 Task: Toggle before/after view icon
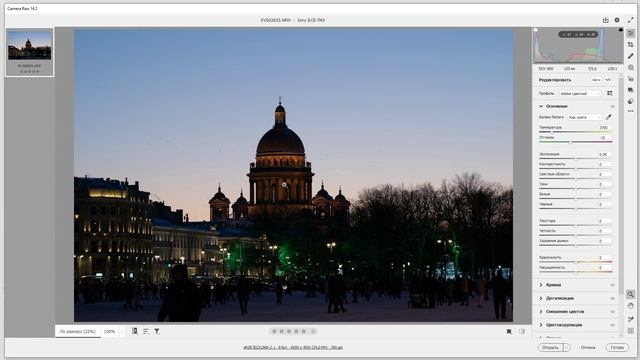click(509, 331)
